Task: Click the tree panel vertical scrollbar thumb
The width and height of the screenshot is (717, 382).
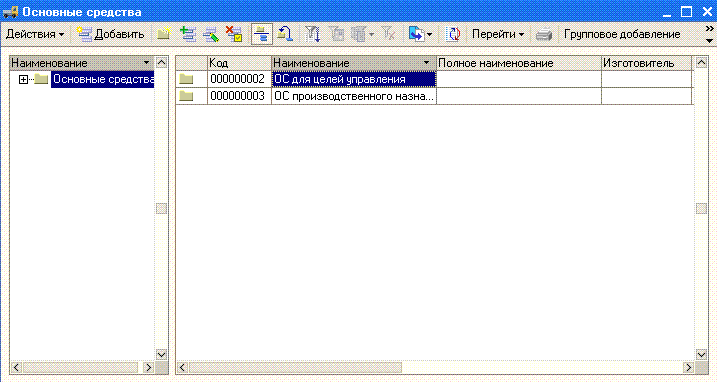Action: click(x=161, y=209)
